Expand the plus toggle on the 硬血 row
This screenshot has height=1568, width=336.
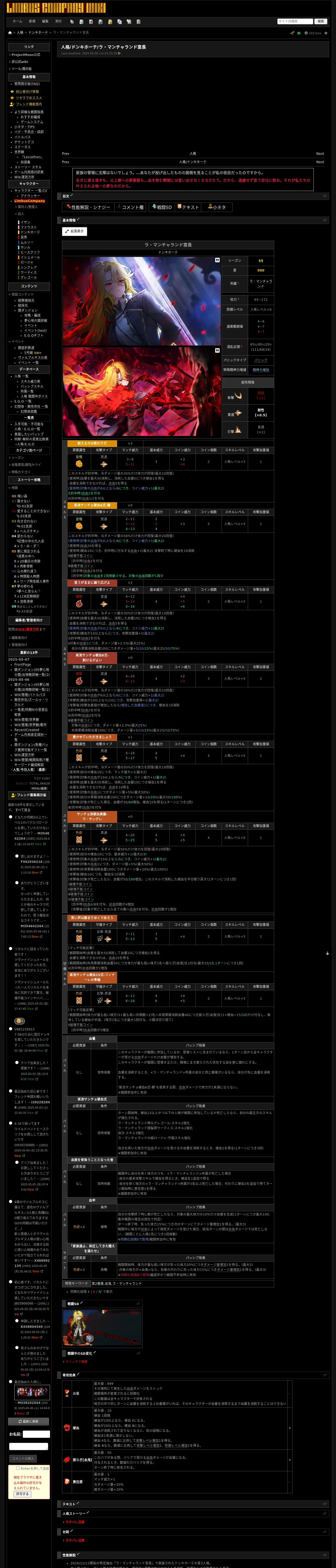(289, 1427)
